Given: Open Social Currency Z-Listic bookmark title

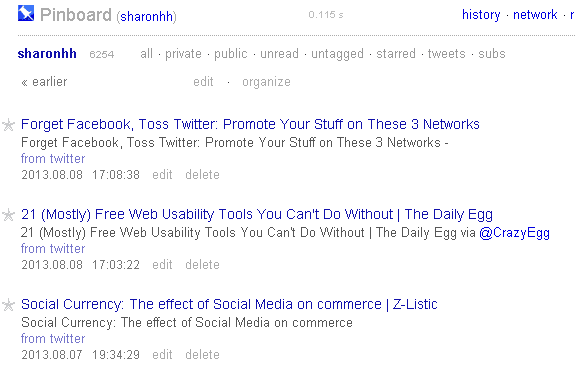Looking at the screenshot, I should pyautogui.click(x=229, y=304).
